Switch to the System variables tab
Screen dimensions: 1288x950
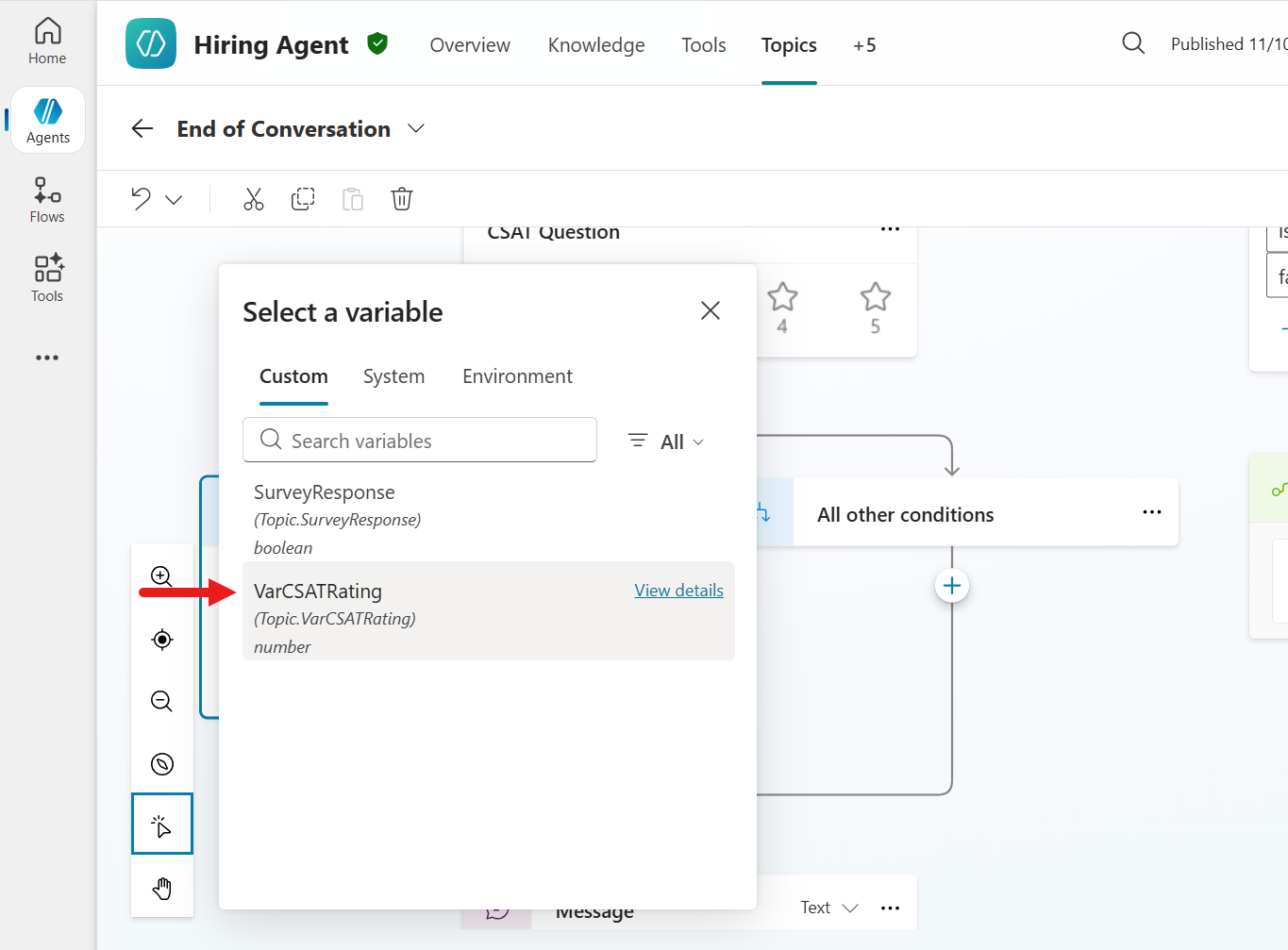[393, 375]
